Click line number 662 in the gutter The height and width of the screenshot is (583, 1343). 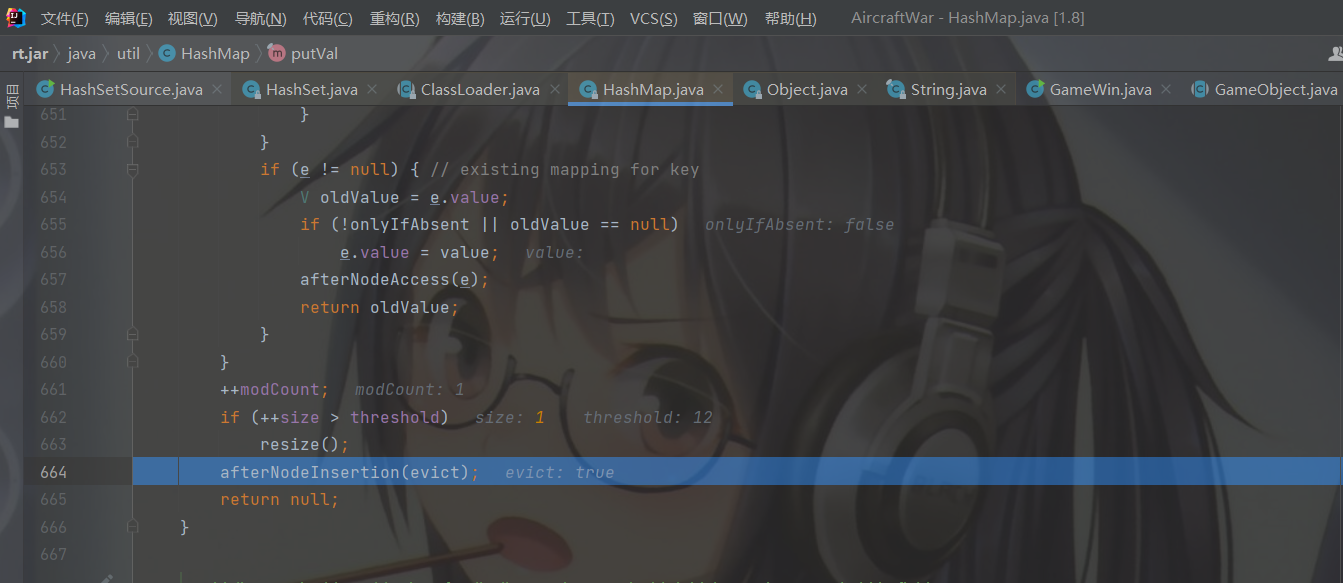[x=52, y=417]
